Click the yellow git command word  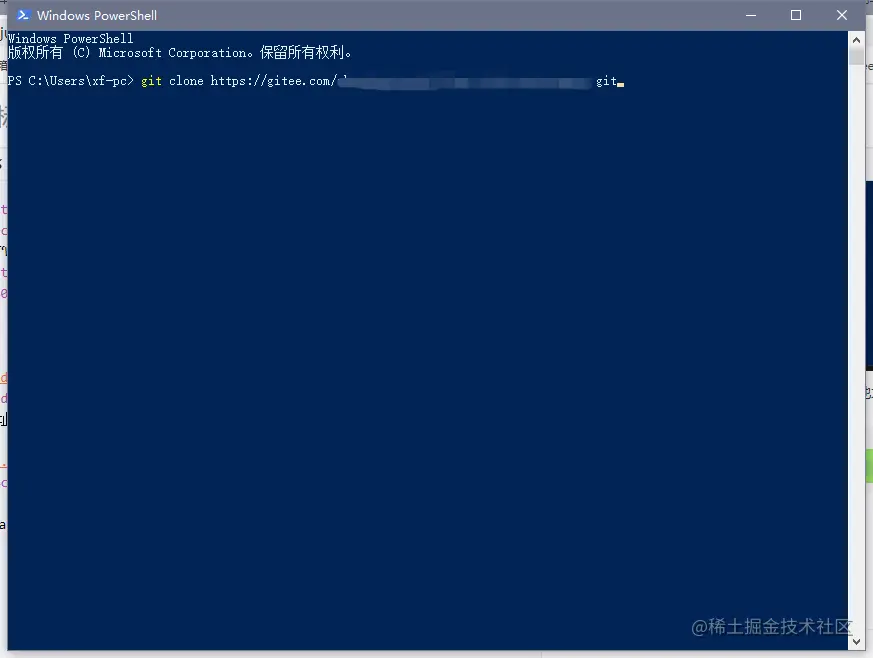(x=151, y=81)
